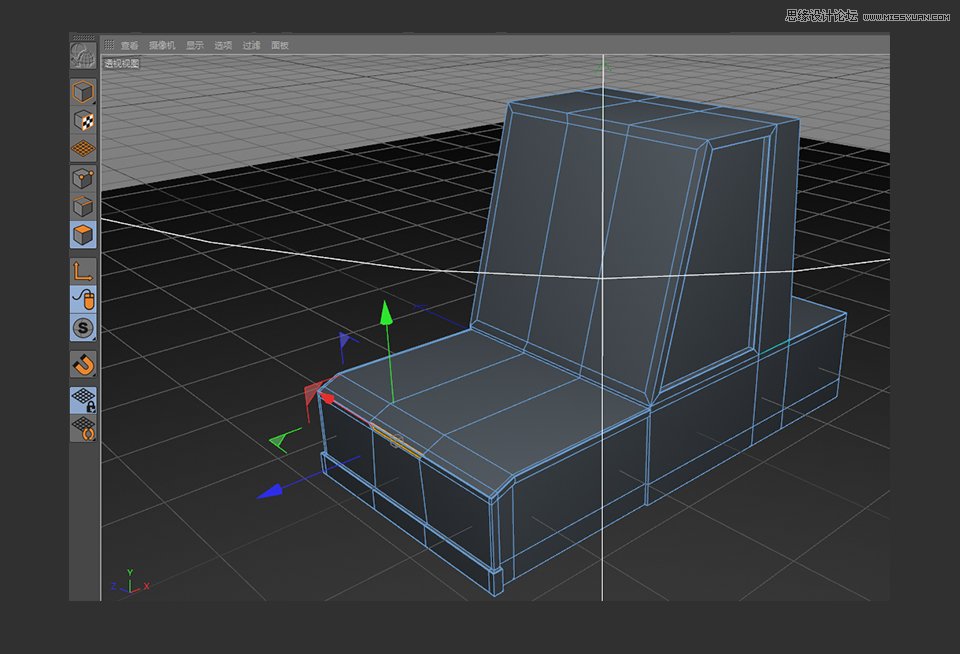
Task: Click the dotted grid handle left of the menus
Action: pos(110,45)
